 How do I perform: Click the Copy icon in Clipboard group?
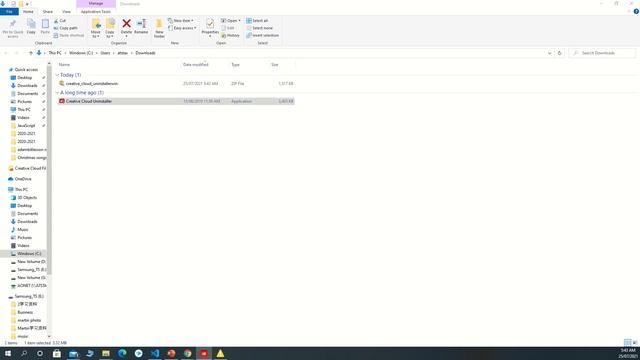coord(31,24)
